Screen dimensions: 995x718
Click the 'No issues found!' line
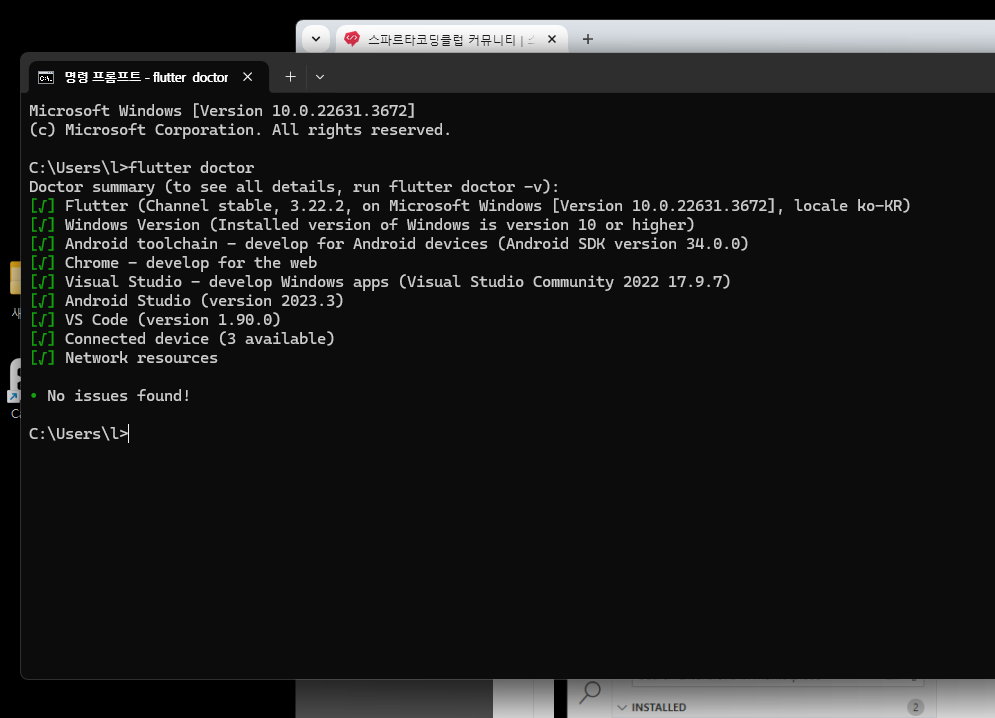[110, 396]
